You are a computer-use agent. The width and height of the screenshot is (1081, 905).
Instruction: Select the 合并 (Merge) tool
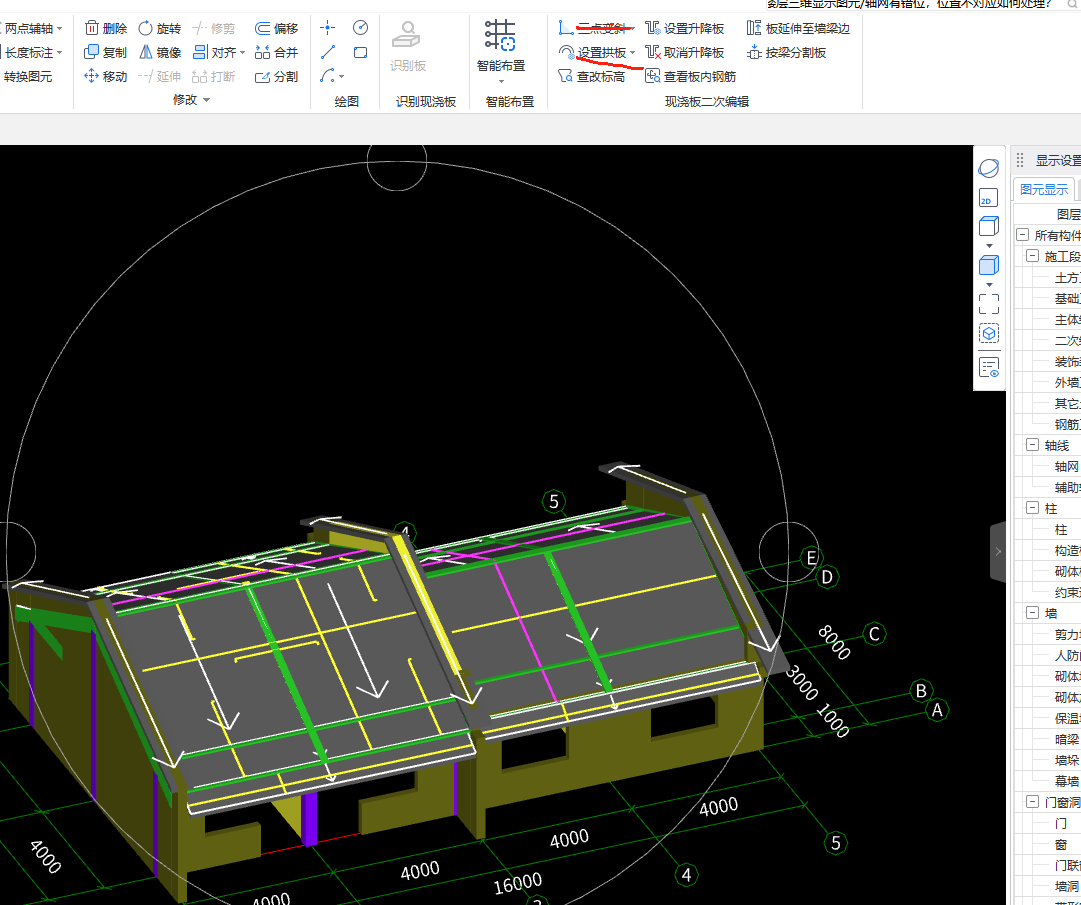pos(276,52)
